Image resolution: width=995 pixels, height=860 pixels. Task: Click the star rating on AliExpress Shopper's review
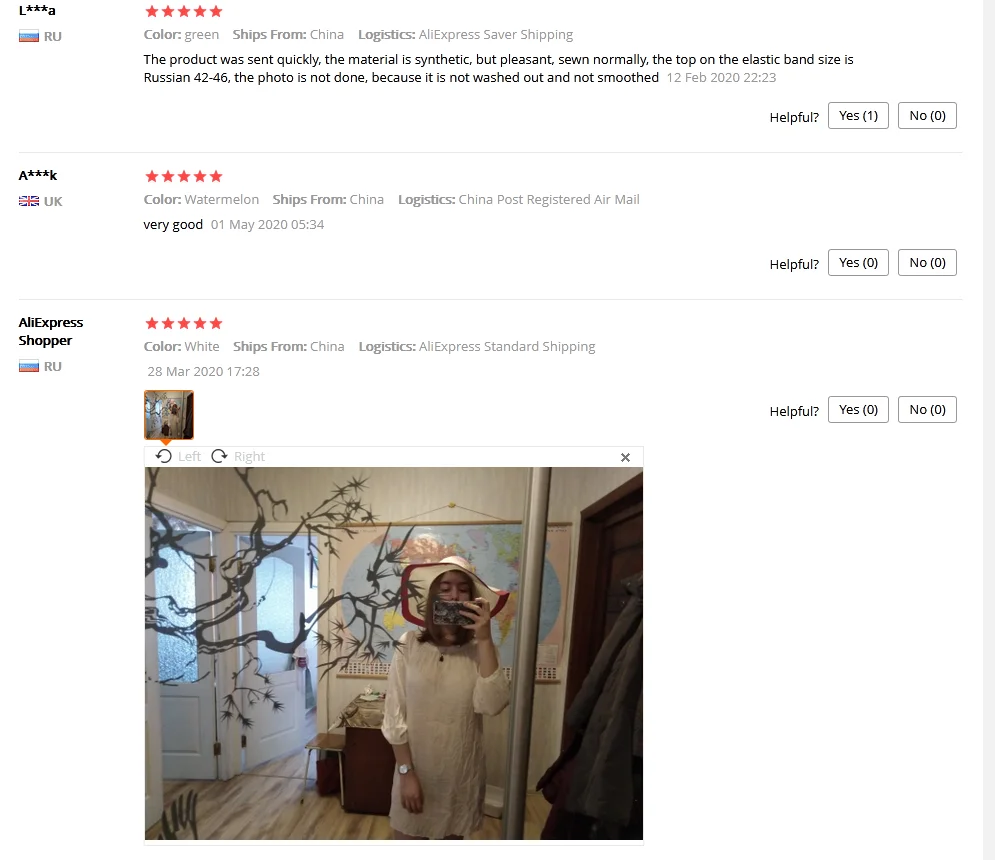pyautogui.click(x=183, y=324)
